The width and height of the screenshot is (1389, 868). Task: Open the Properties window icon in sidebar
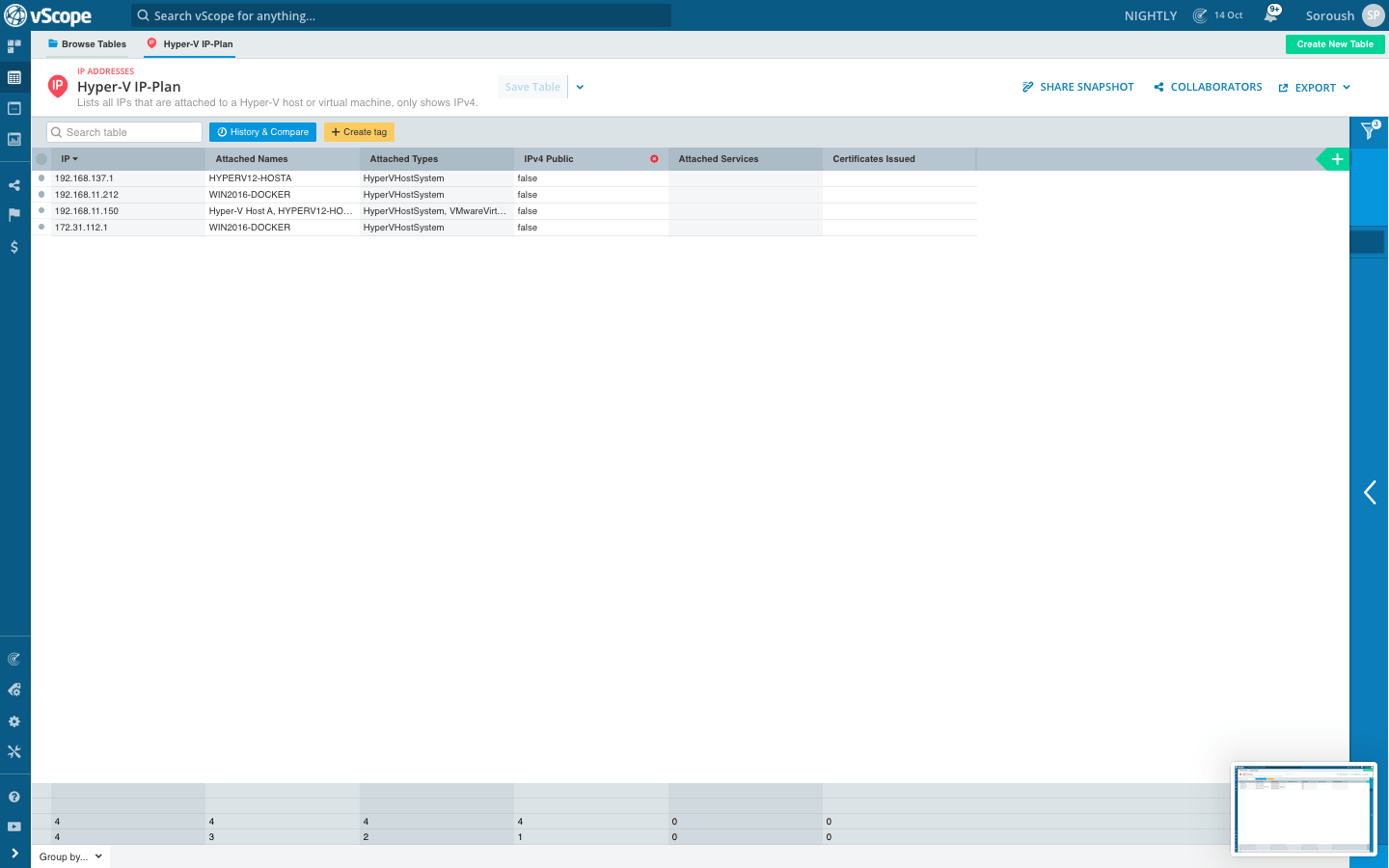pyautogui.click(x=14, y=108)
